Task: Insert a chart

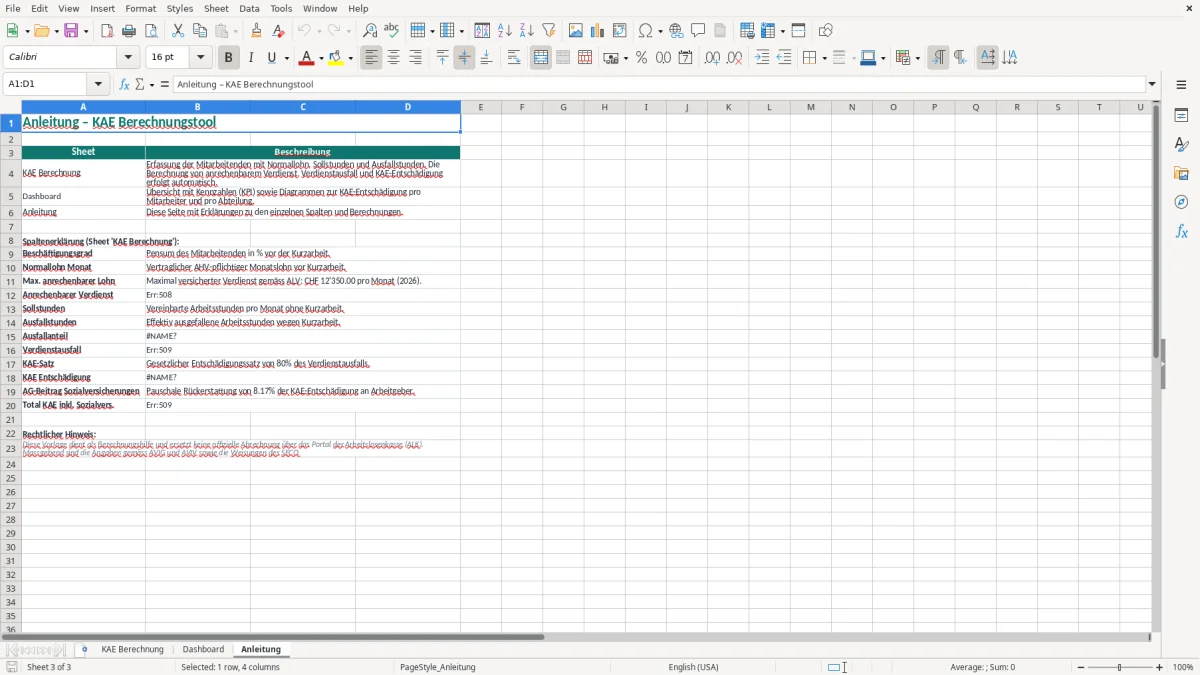Action: coord(598,31)
